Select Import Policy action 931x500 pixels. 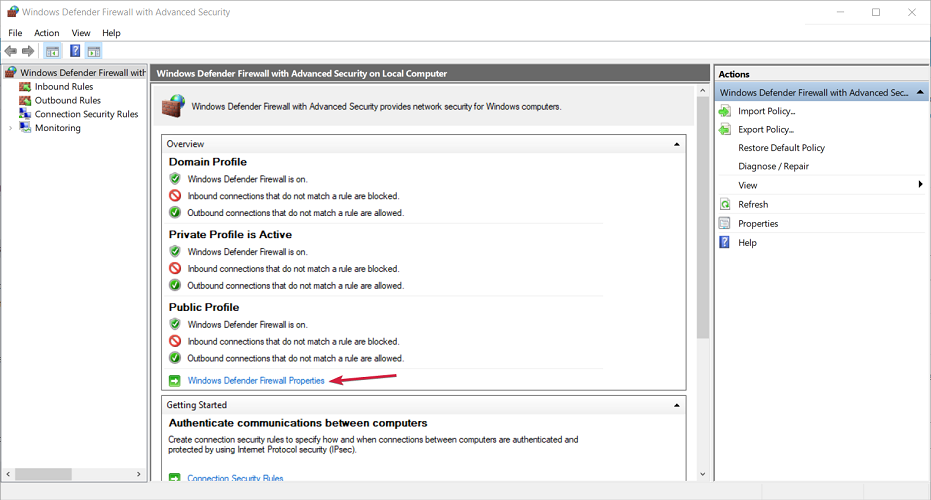767,111
